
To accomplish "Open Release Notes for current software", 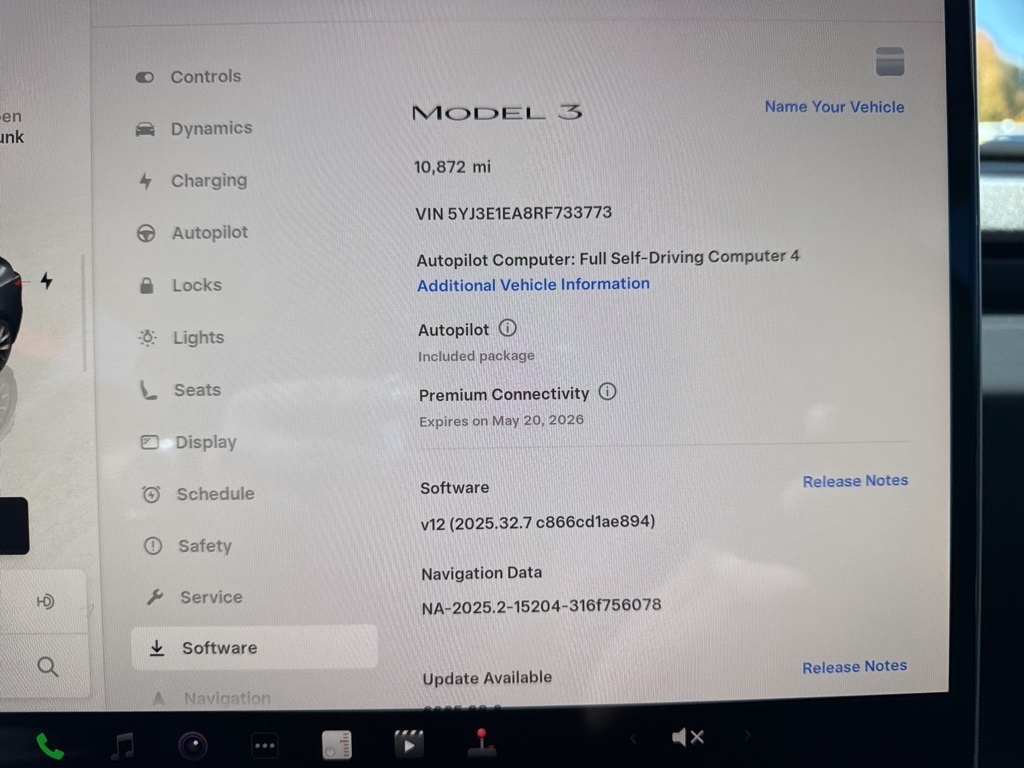I will [855, 481].
